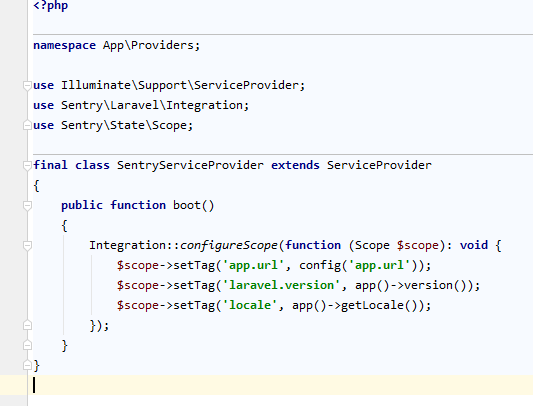Image resolution: width=533 pixels, height=406 pixels.
Task: Place cursor on <?php opening tag
Action: pos(51,6)
